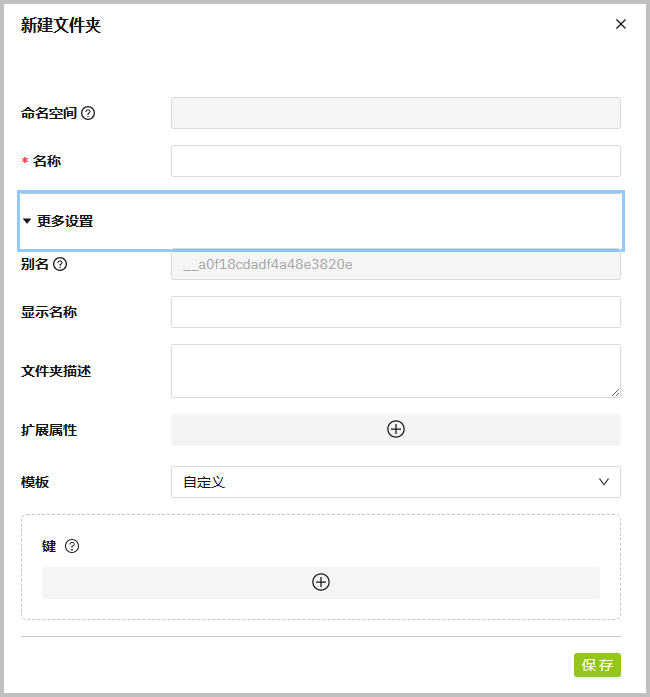Close the 新建文件夹 dialog
Viewport: 650px width, 697px height.
click(x=621, y=24)
